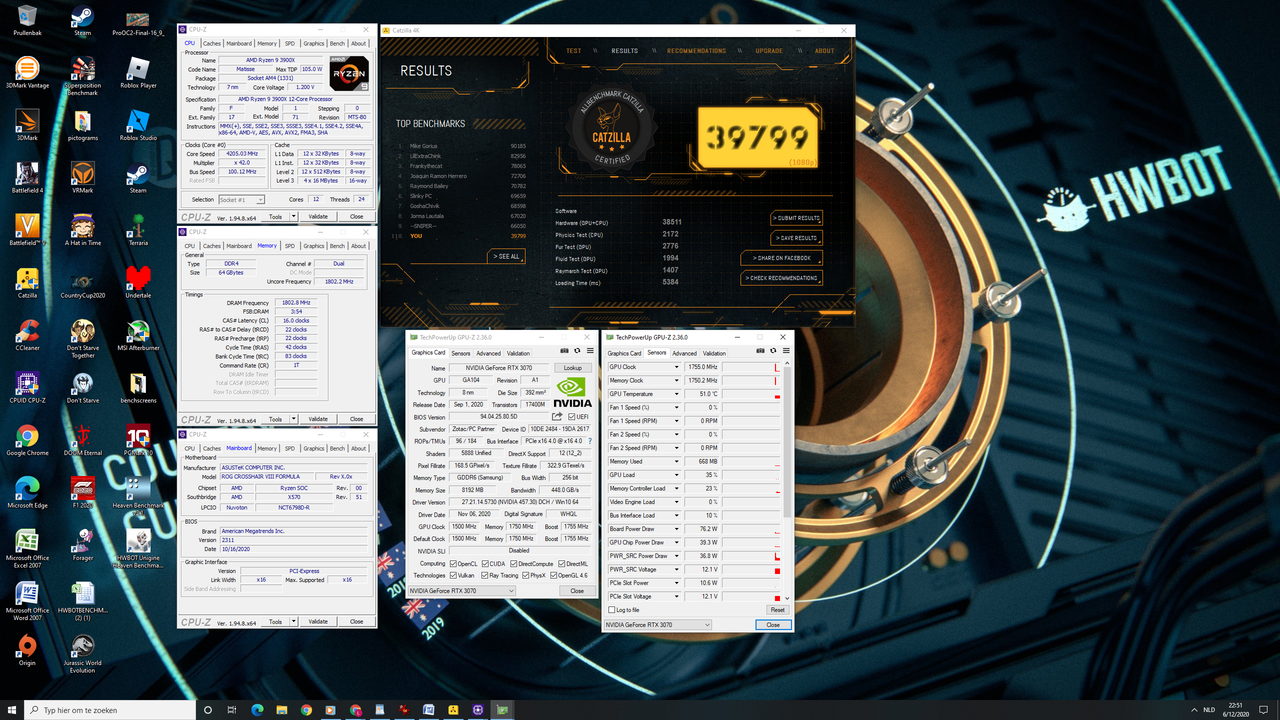Enable Log to file checkbox
The image size is (1280, 720).
coord(613,609)
